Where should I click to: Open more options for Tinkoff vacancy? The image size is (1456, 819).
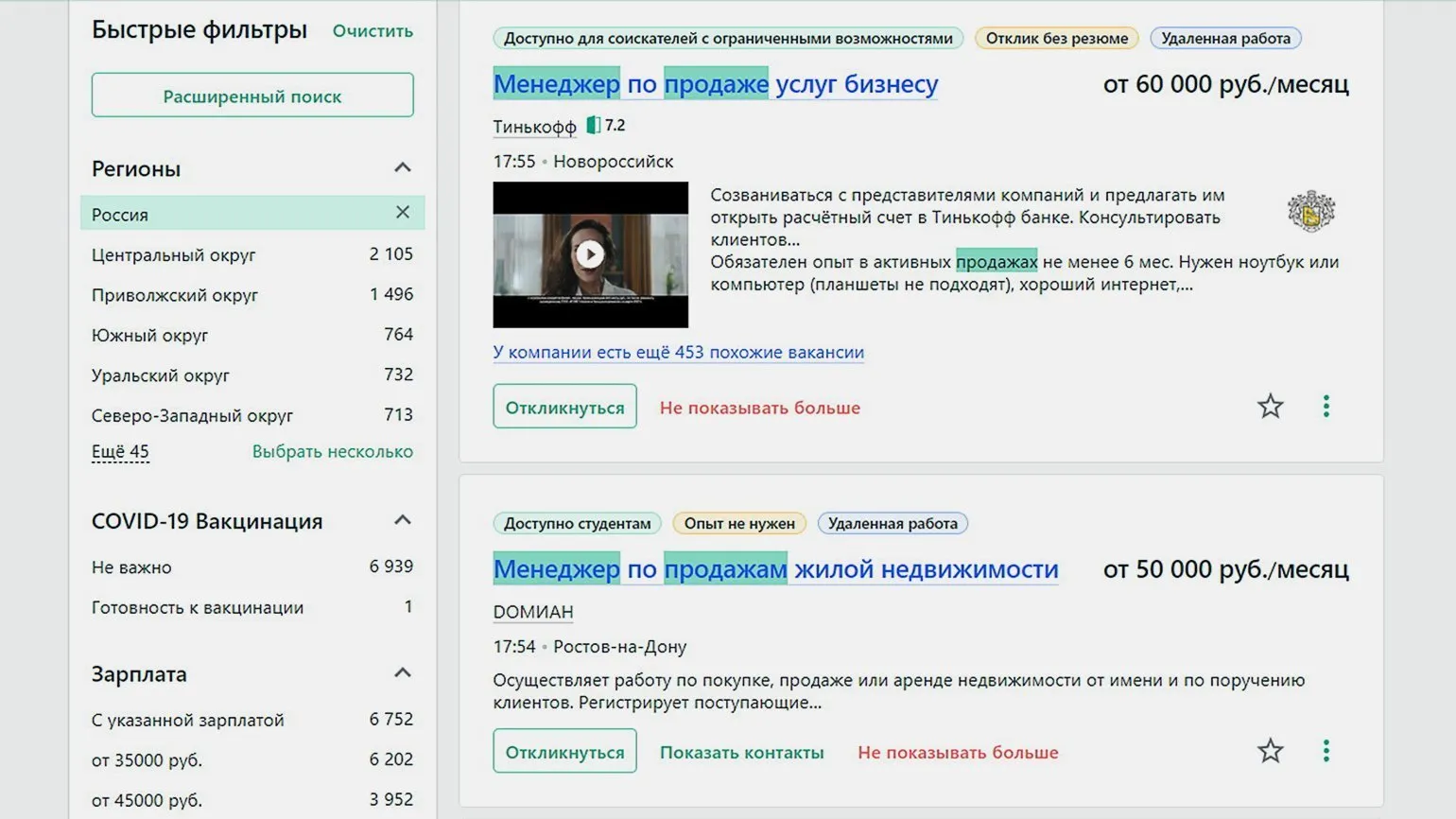coord(1326,407)
